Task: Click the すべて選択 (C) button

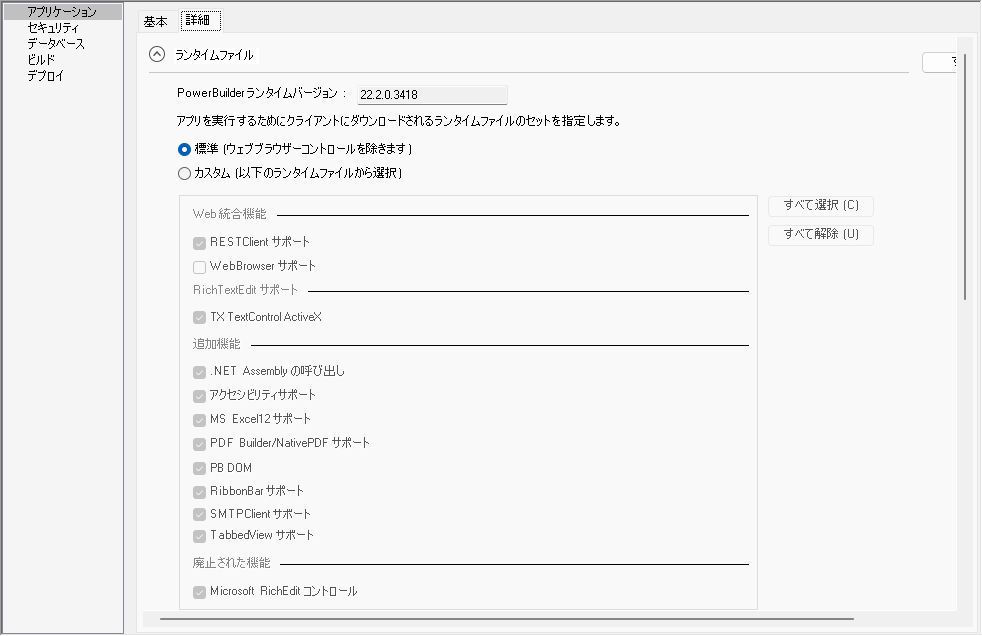Action: click(821, 206)
